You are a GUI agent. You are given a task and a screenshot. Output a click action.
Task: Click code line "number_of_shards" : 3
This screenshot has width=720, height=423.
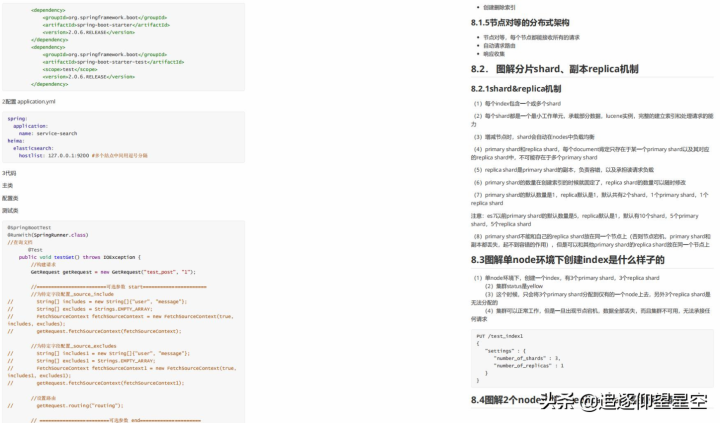click(x=527, y=358)
